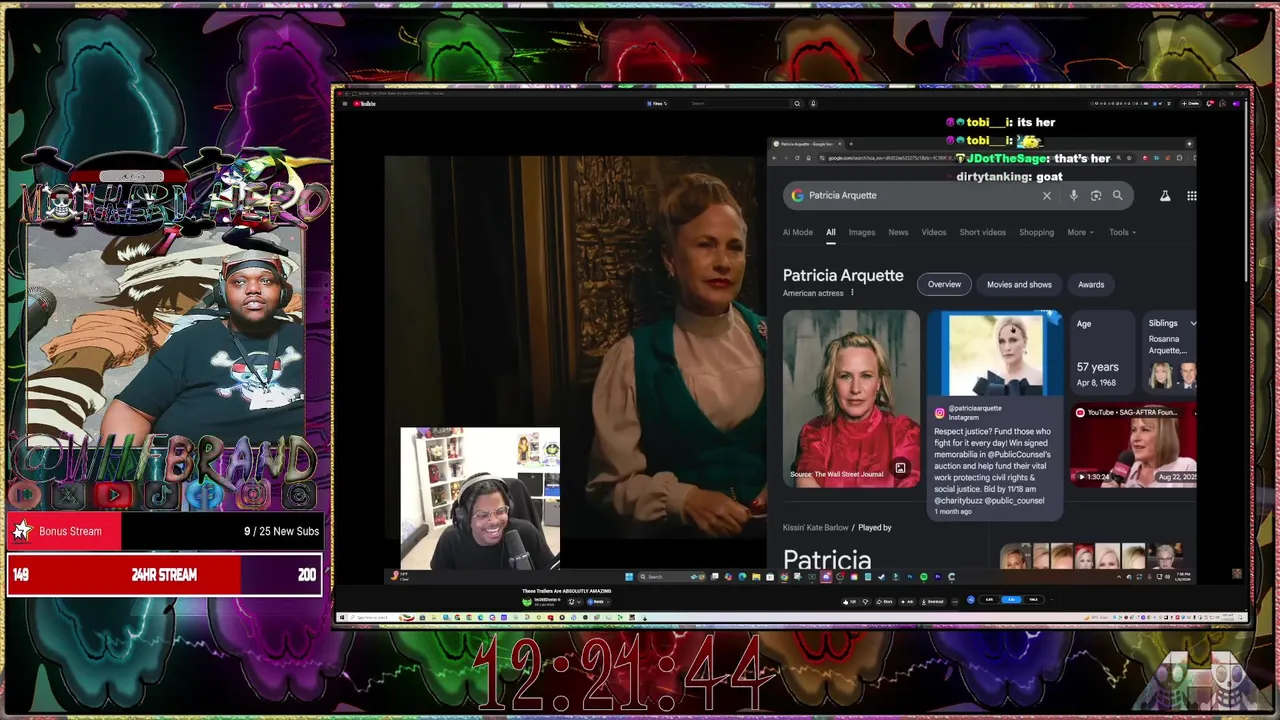Expand the Siblings card chevron
The width and height of the screenshot is (1280, 720).
1193,323
